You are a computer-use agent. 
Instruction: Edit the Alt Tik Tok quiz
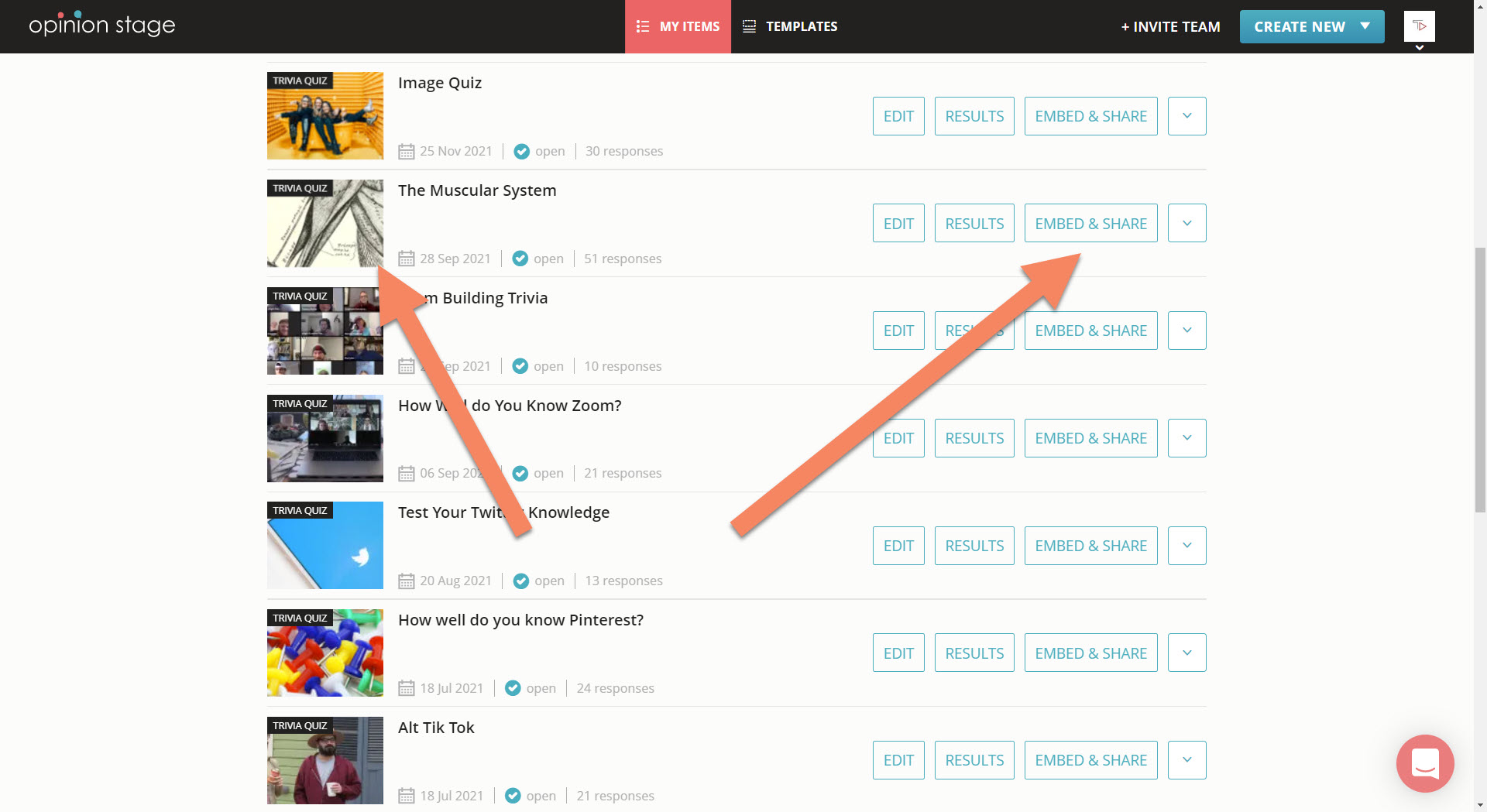tap(898, 760)
